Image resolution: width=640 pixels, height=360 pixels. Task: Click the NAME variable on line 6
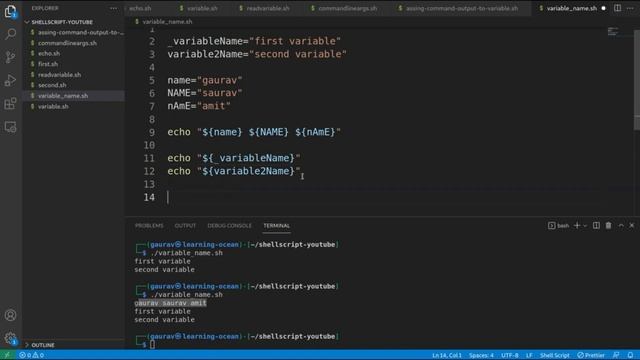[x=179, y=93]
